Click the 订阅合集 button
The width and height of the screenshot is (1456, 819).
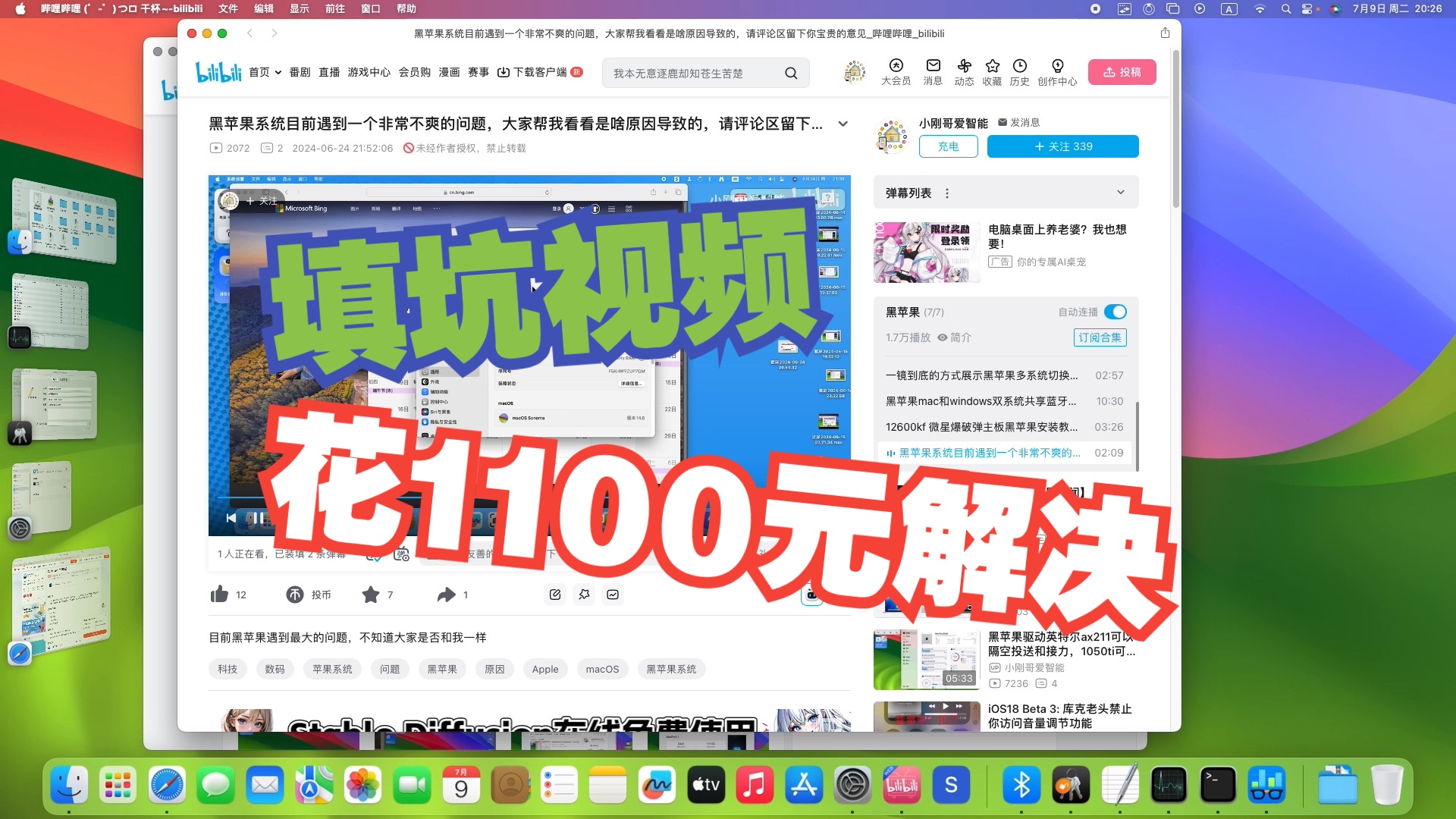tap(1100, 337)
